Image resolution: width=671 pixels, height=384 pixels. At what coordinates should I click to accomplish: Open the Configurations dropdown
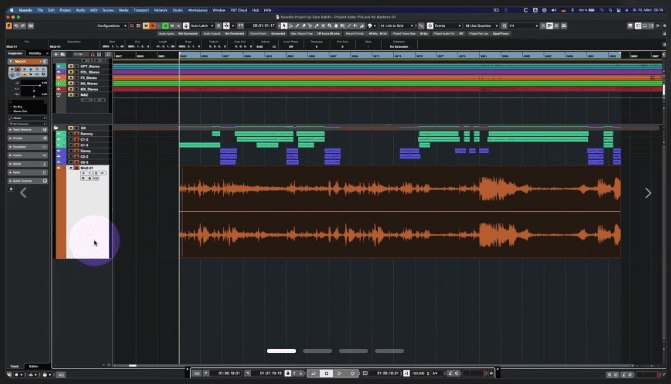112,26
